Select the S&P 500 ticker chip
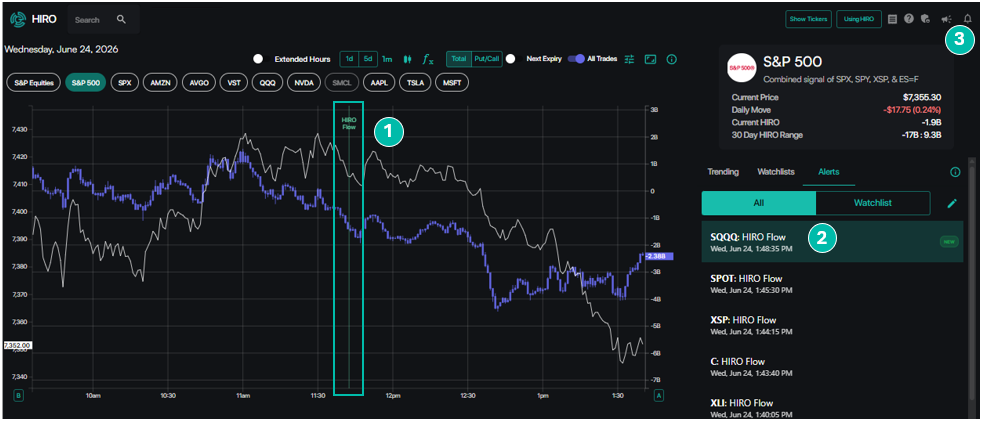Viewport: 982px width, 421px height. click(85, 82)
